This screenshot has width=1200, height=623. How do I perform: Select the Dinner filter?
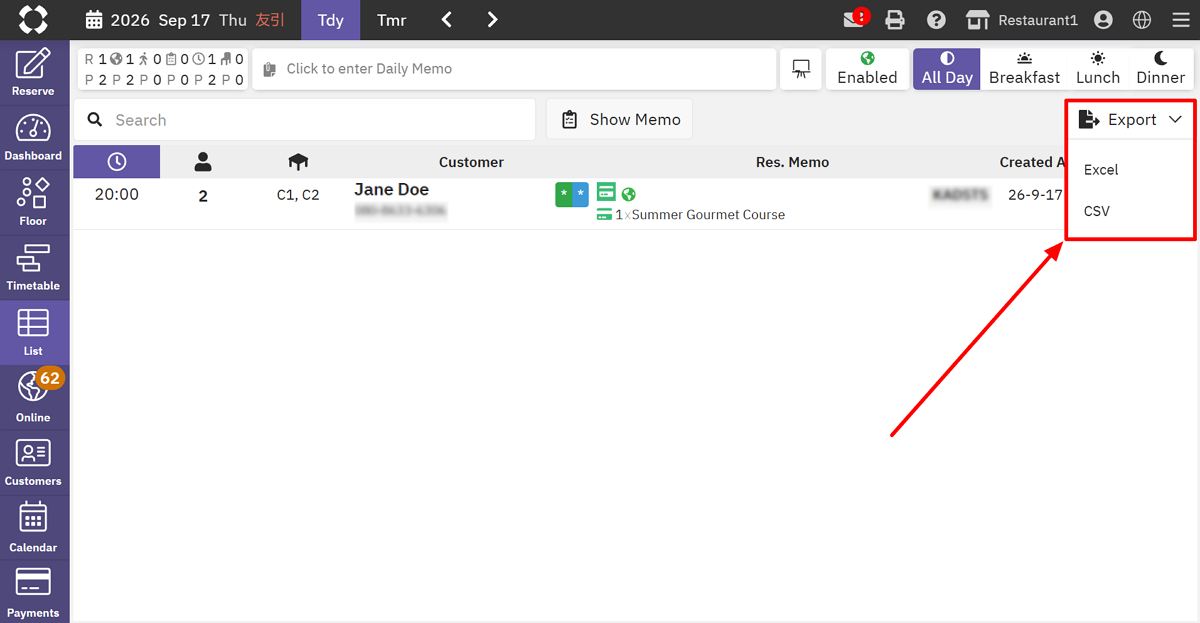(1160, 69)
